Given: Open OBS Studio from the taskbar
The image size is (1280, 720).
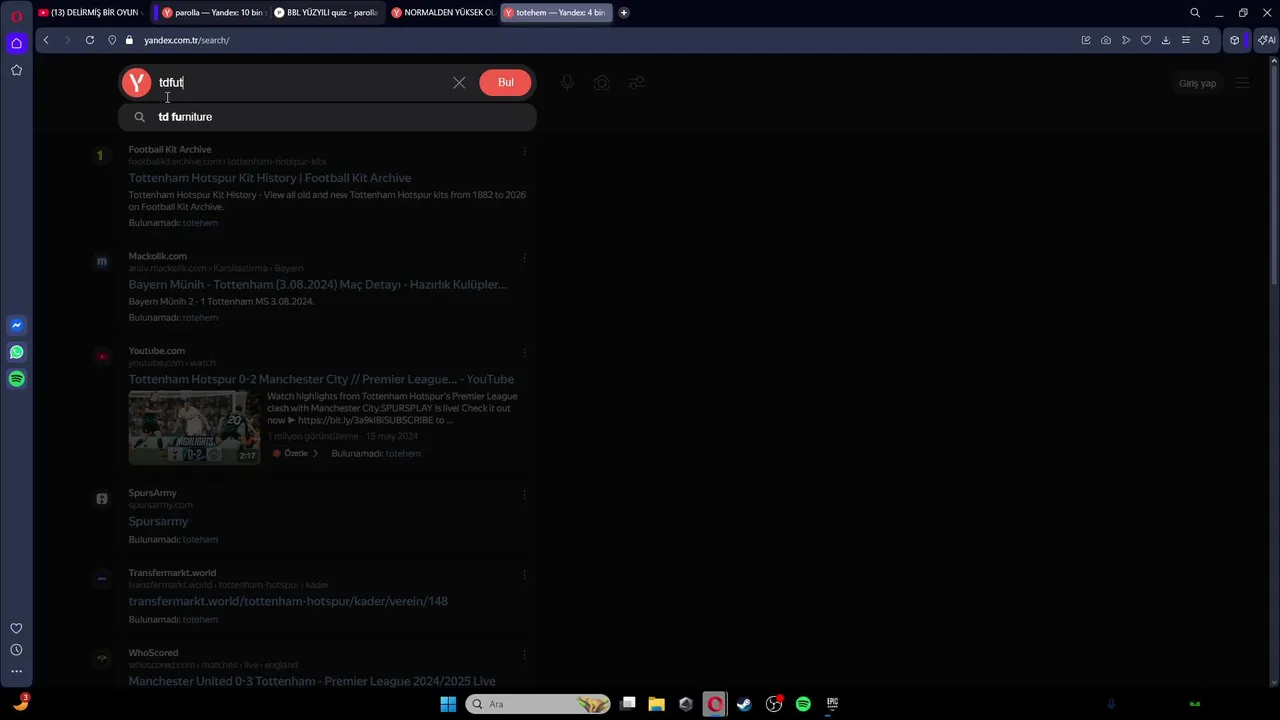Looking at the screenshot, I should point(774,704).
